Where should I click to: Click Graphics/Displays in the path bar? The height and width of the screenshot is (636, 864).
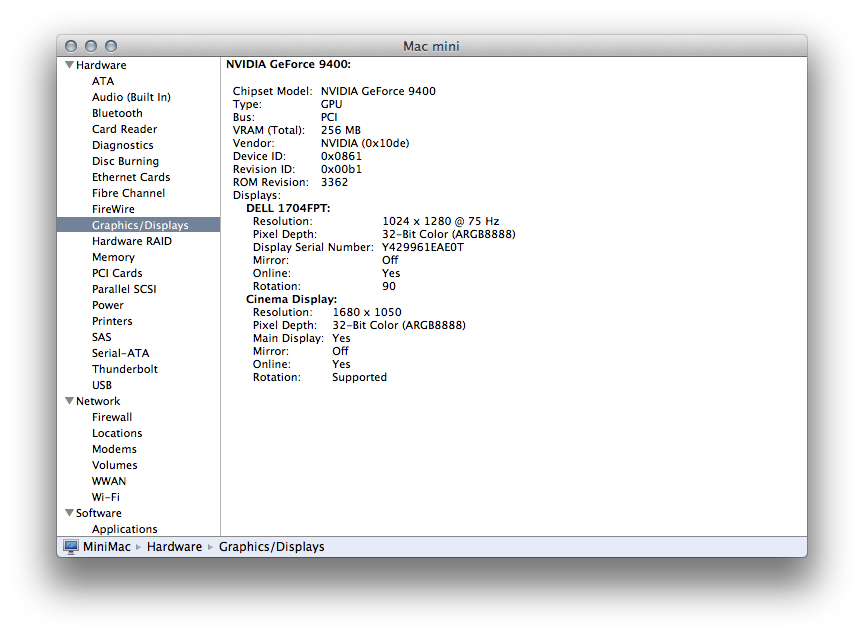272,547
